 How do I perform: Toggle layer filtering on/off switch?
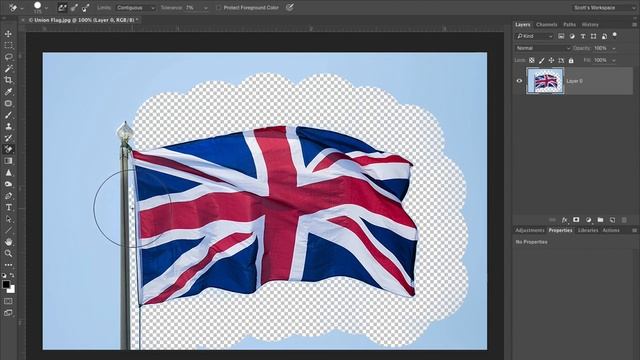pos(615,35)
